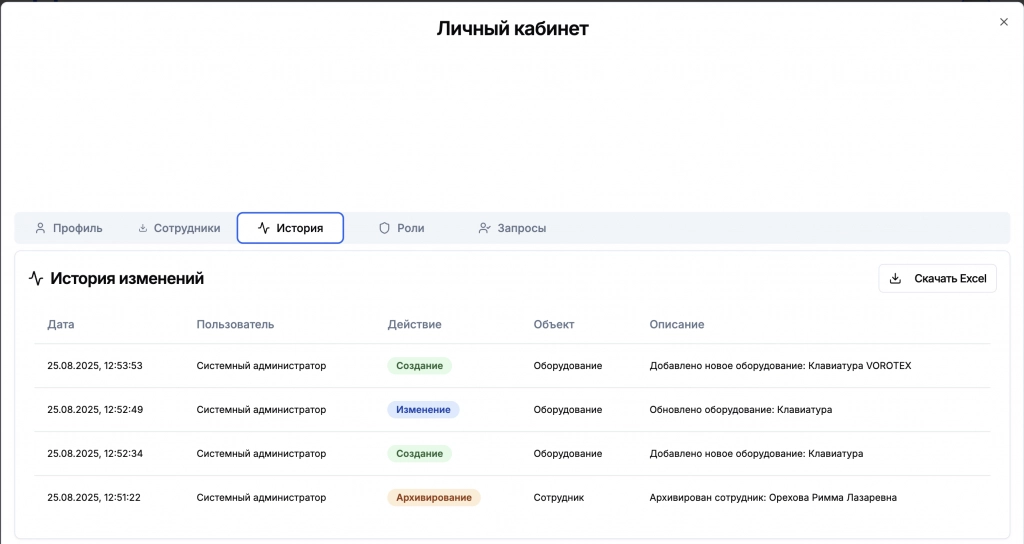The height and width of the screenshot is (544, 1024).
Task: Open the Профиль tab
Action: pyautogui.click(x=68, y=228)
